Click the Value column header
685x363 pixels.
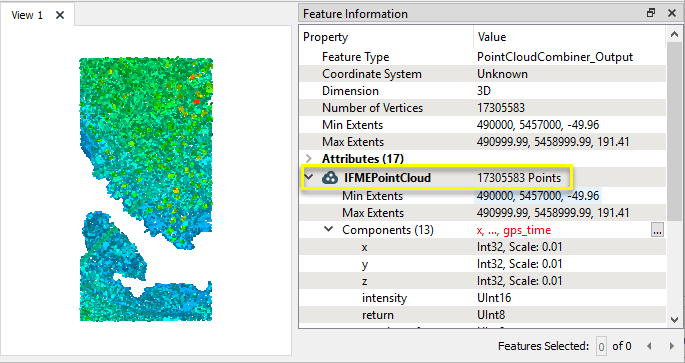point(570,37)
